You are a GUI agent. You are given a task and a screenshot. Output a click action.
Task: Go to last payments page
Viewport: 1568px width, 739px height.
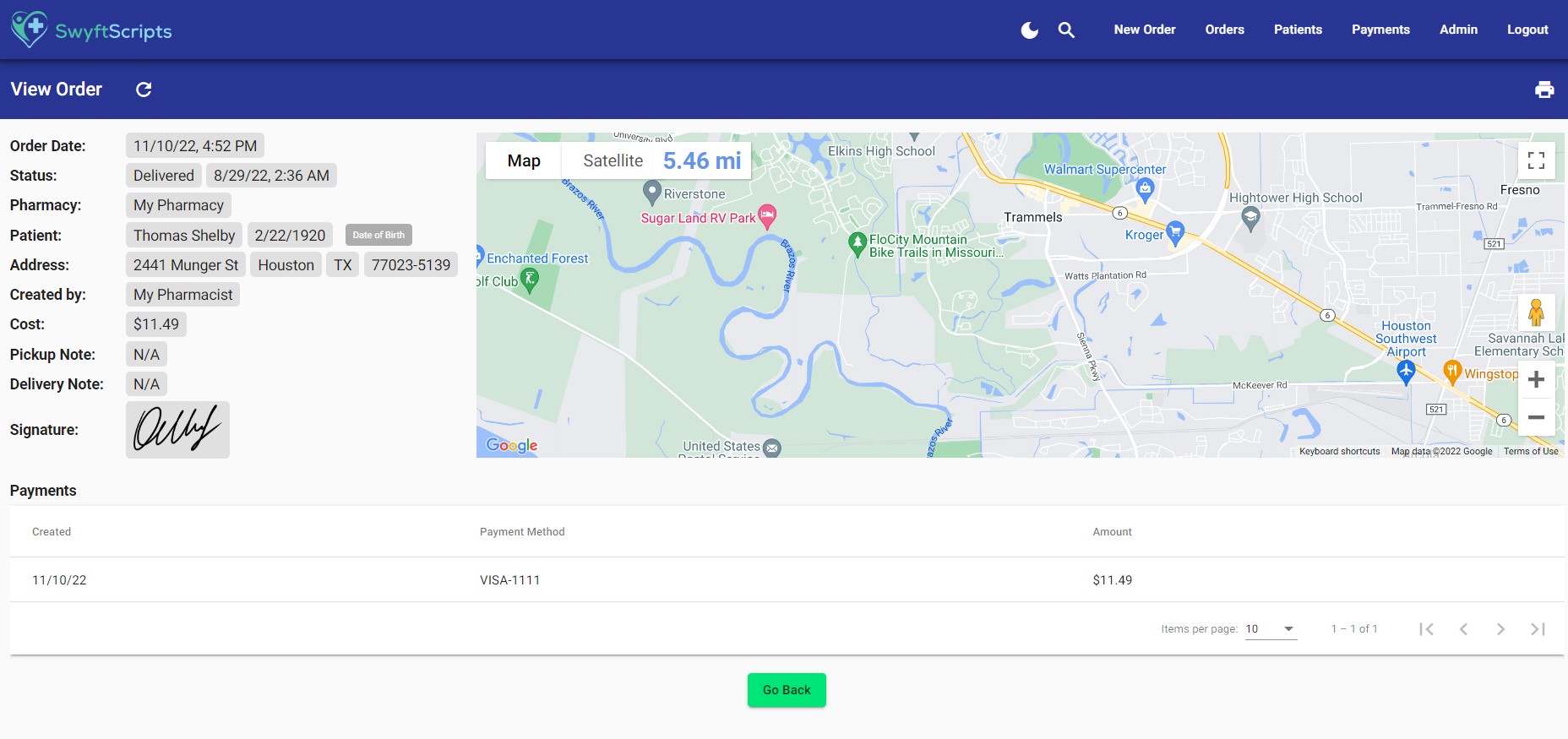pyautogui.click(x=1538, y=628)
